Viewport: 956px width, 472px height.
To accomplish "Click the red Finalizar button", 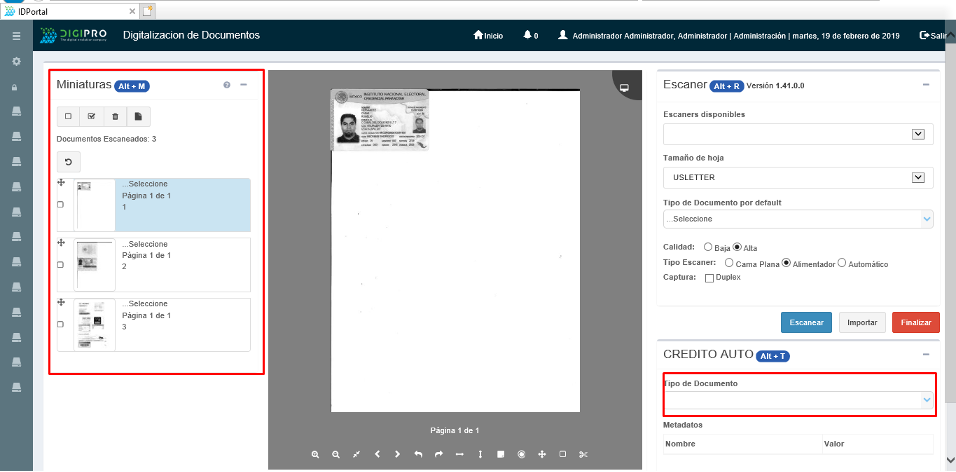I will point(915,322).
